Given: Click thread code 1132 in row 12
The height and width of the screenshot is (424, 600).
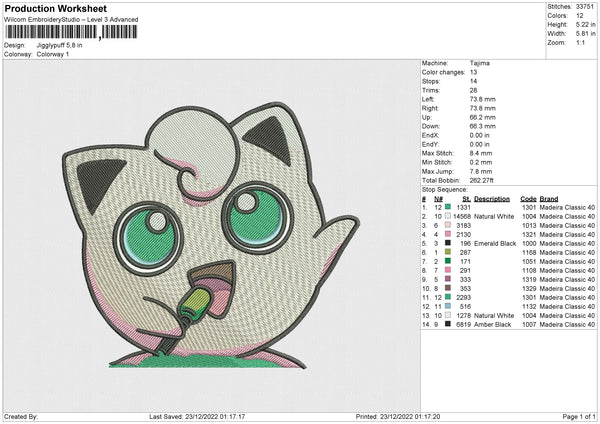Looking at the screenshot, I should pyautogui.click(x=529, y=306).
